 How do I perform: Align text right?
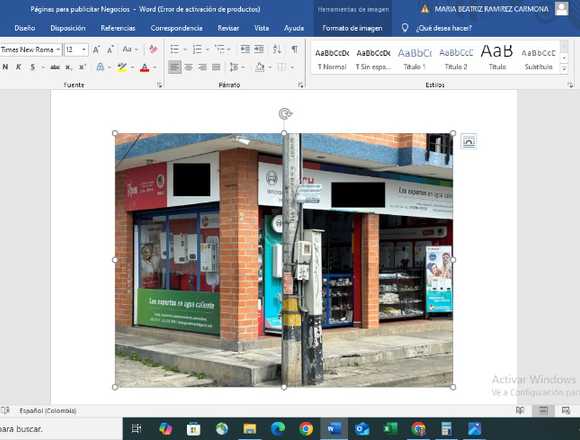point(202,67)
